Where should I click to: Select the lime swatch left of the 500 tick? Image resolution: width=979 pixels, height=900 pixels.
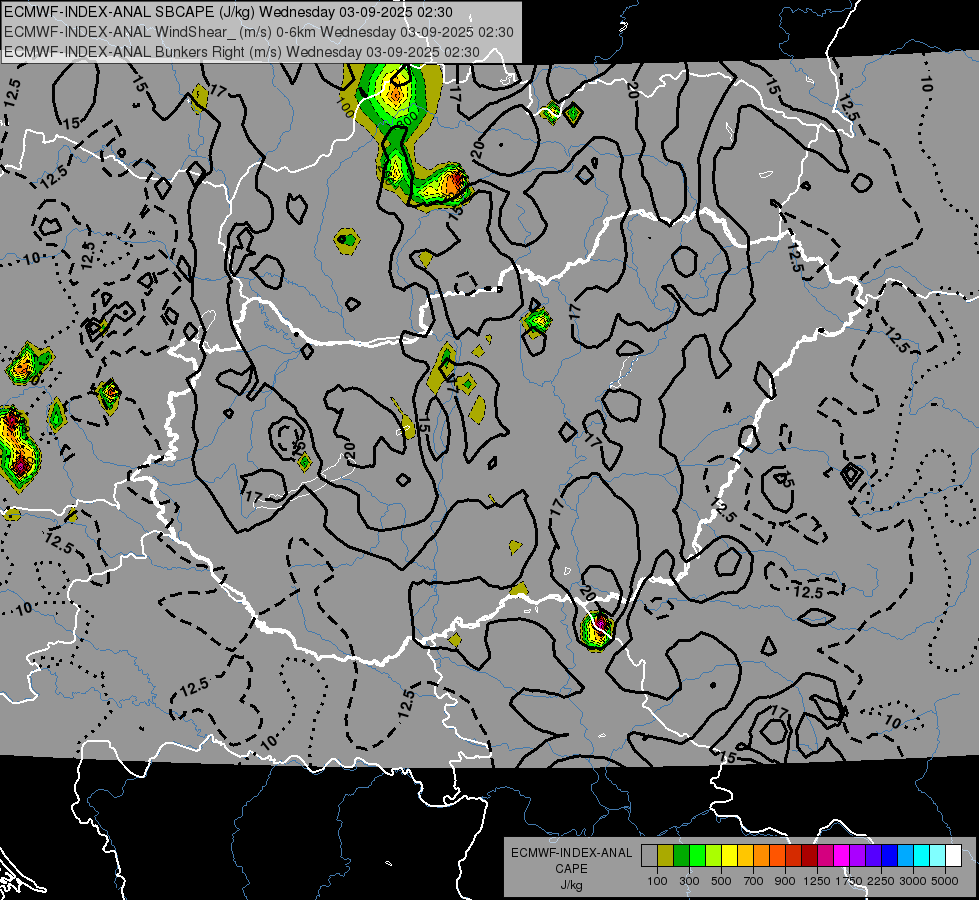point(714,856)
